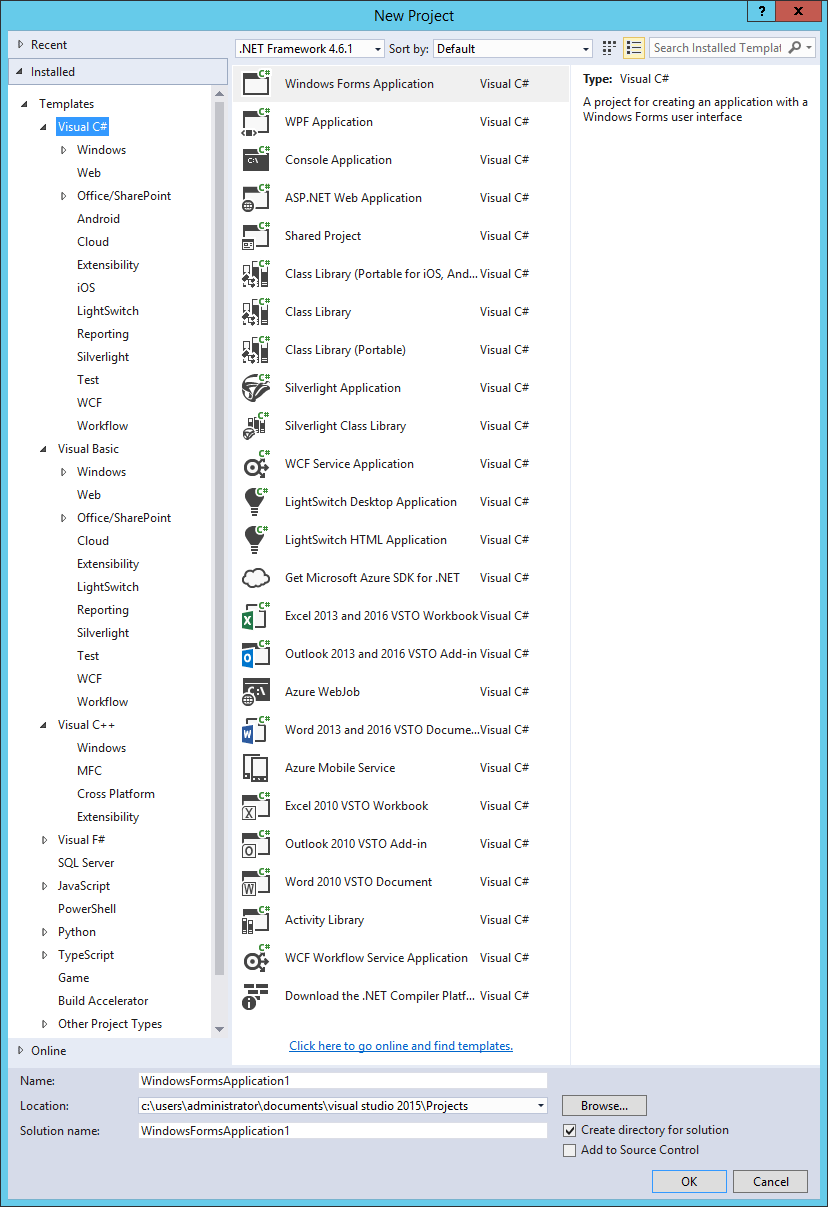Select the Build Accelerator category
This screenshot has width=828, height=1207.
103,1001
